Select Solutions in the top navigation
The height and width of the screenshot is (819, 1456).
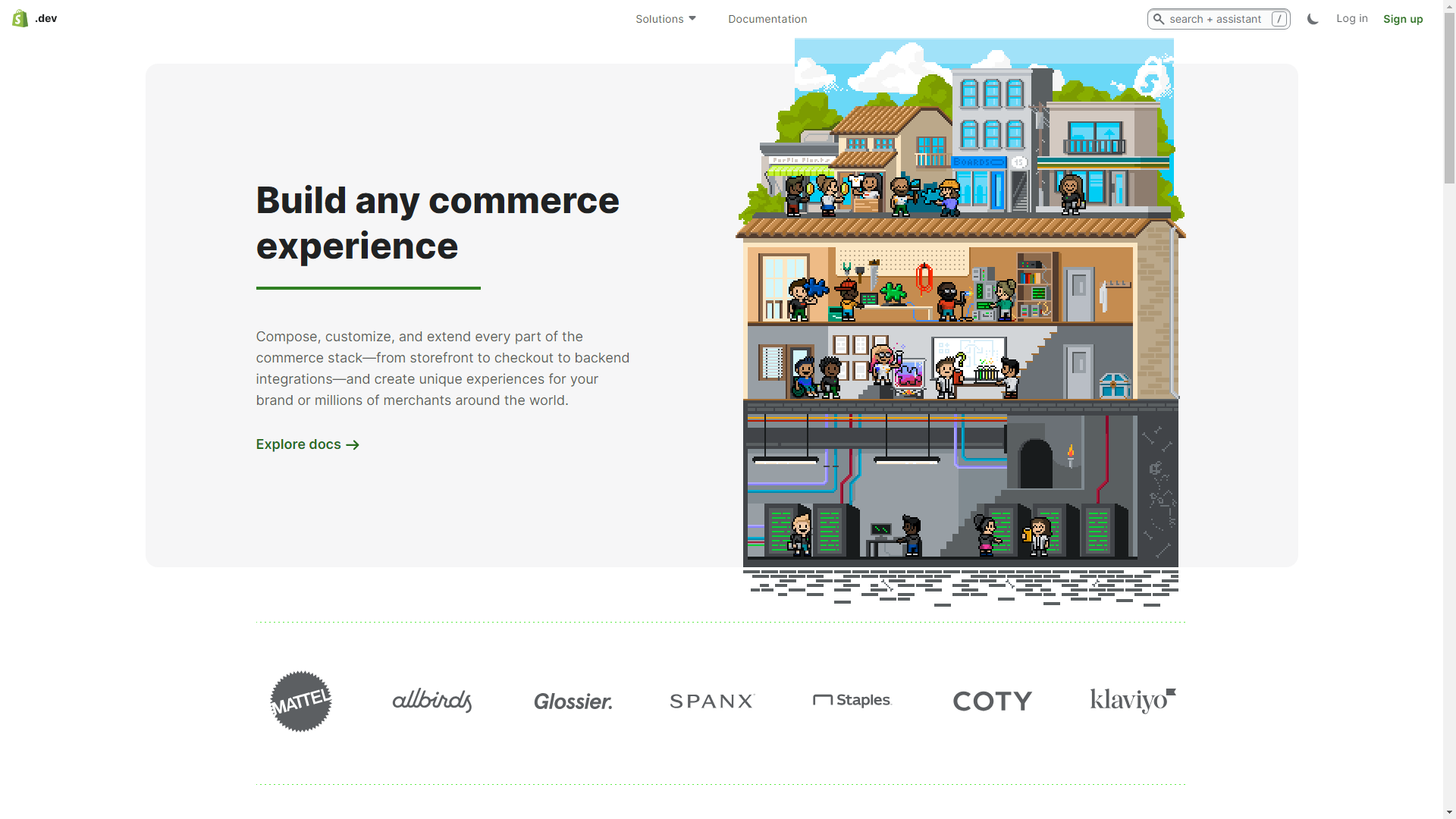(660, 18)
